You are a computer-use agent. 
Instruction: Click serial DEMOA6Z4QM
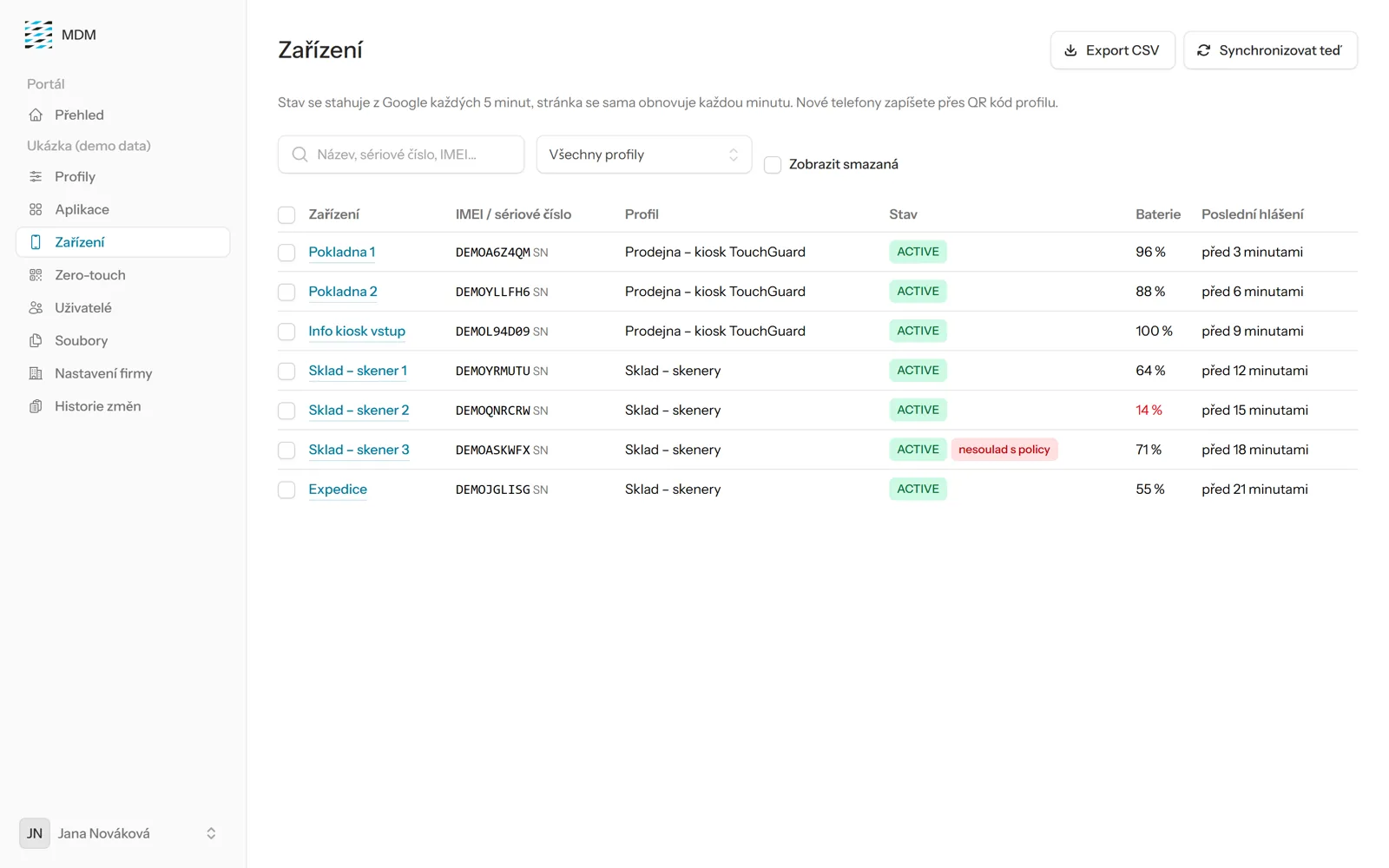[x=492, y=253]
